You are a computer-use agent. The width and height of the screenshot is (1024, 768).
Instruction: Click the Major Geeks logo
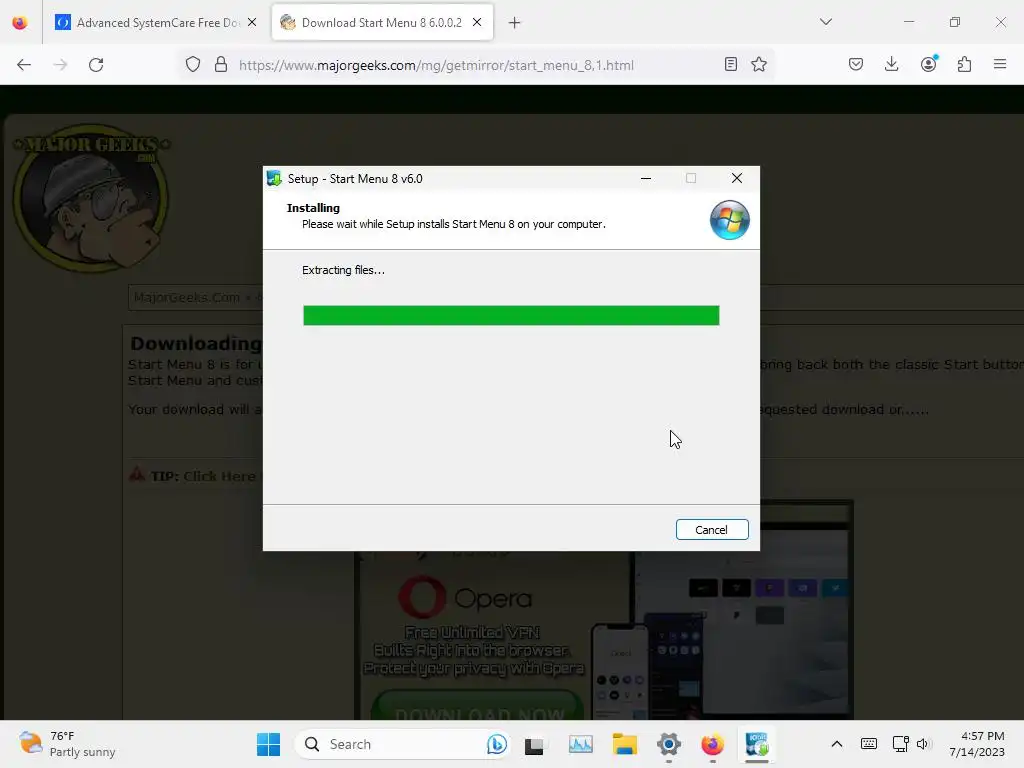(91, 198)
